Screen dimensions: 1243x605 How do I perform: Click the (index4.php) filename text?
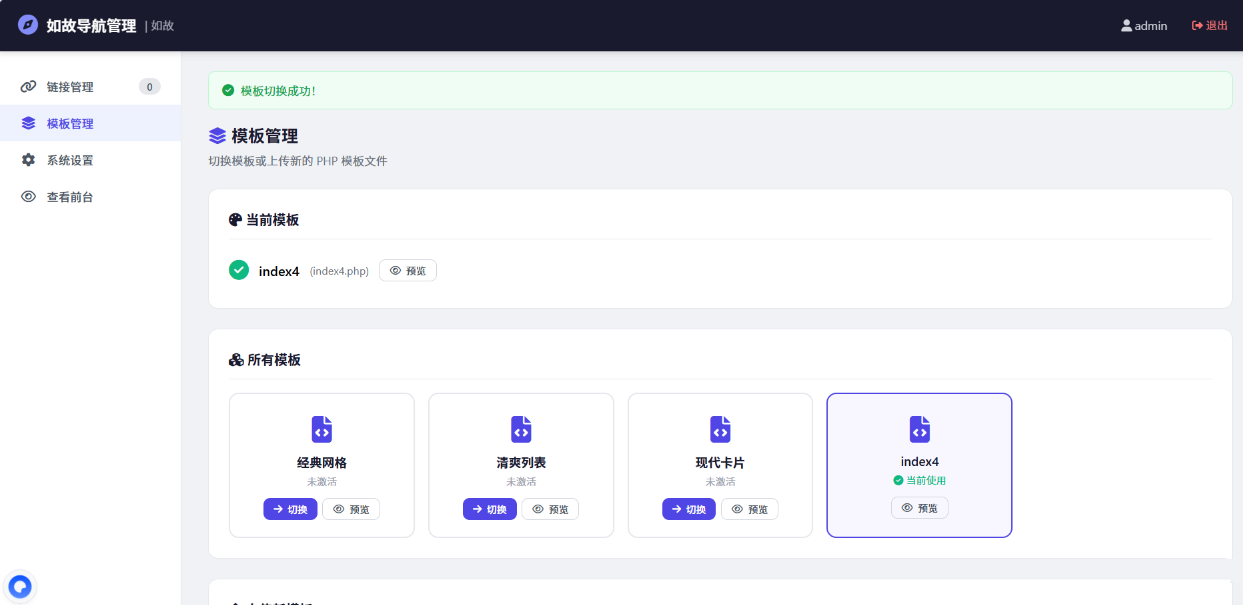point(339,271)
